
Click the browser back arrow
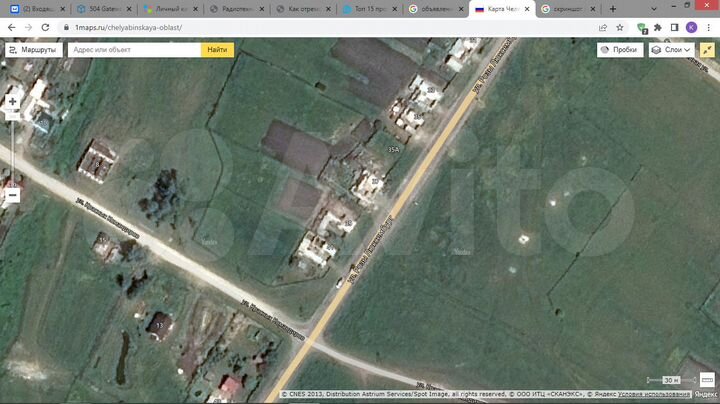pos(10,28)
